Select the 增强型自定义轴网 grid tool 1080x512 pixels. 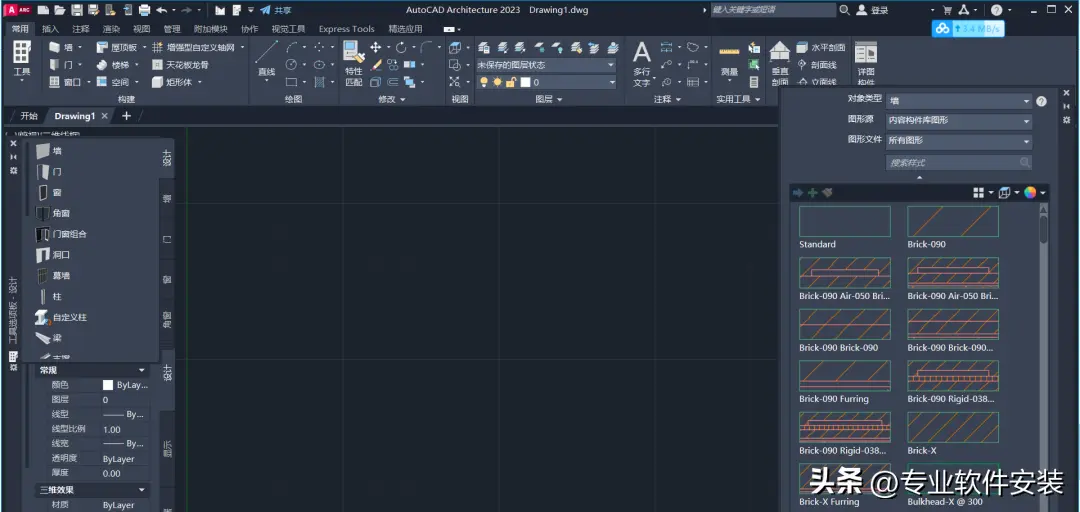pyautogui.click(x=194, y=48)
